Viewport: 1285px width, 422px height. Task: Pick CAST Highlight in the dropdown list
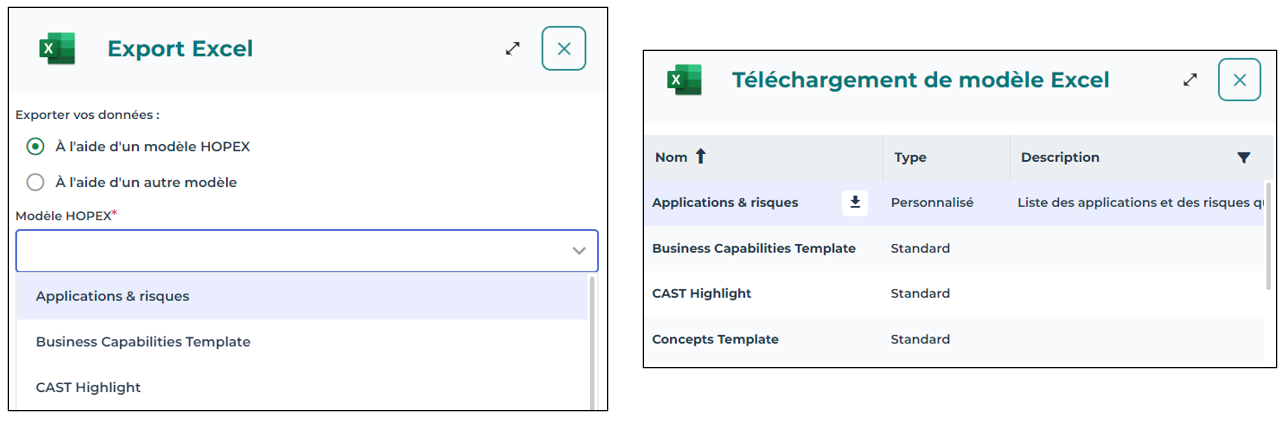click(x=88, y=387)
